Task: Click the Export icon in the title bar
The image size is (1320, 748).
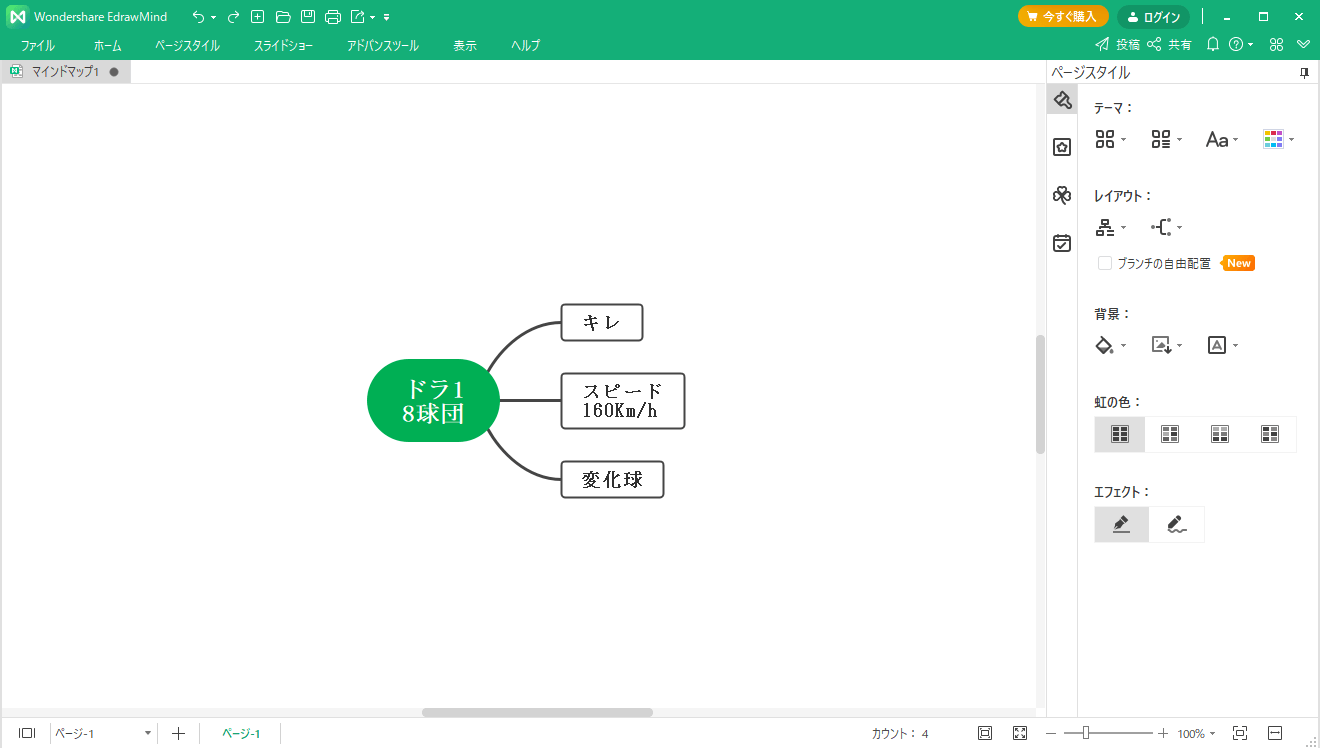Action: (x=358, y=17)
